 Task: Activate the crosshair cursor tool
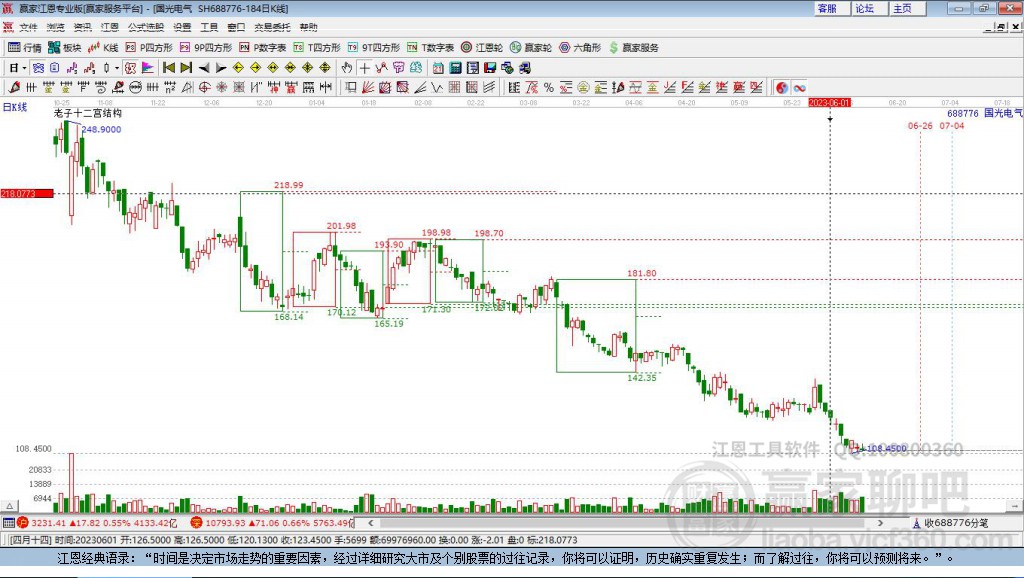tap(364, 67)
